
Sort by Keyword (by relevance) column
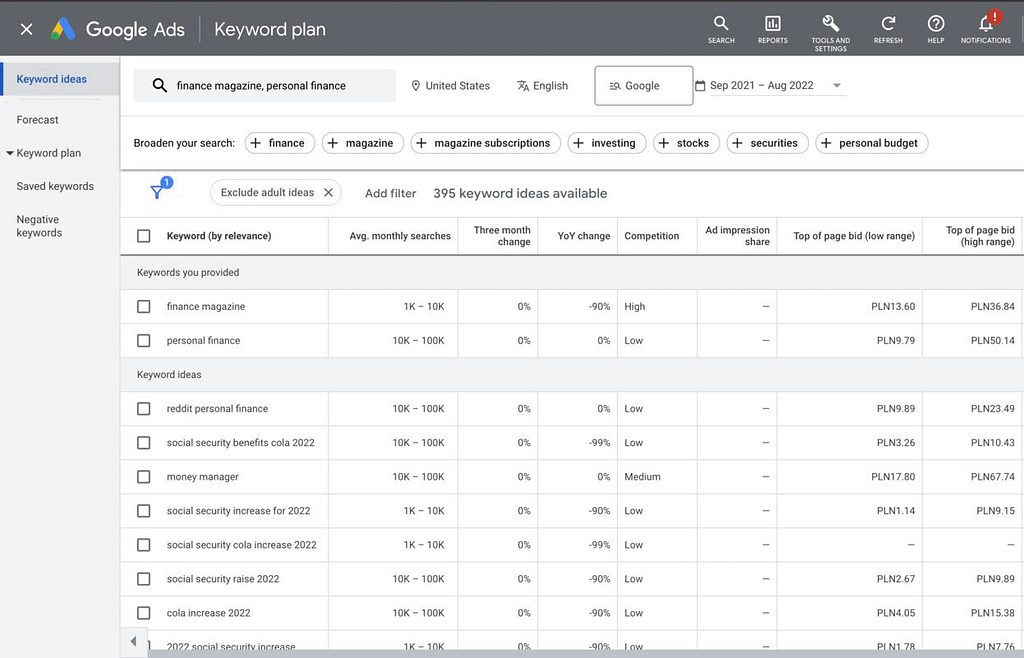point(219,236)
